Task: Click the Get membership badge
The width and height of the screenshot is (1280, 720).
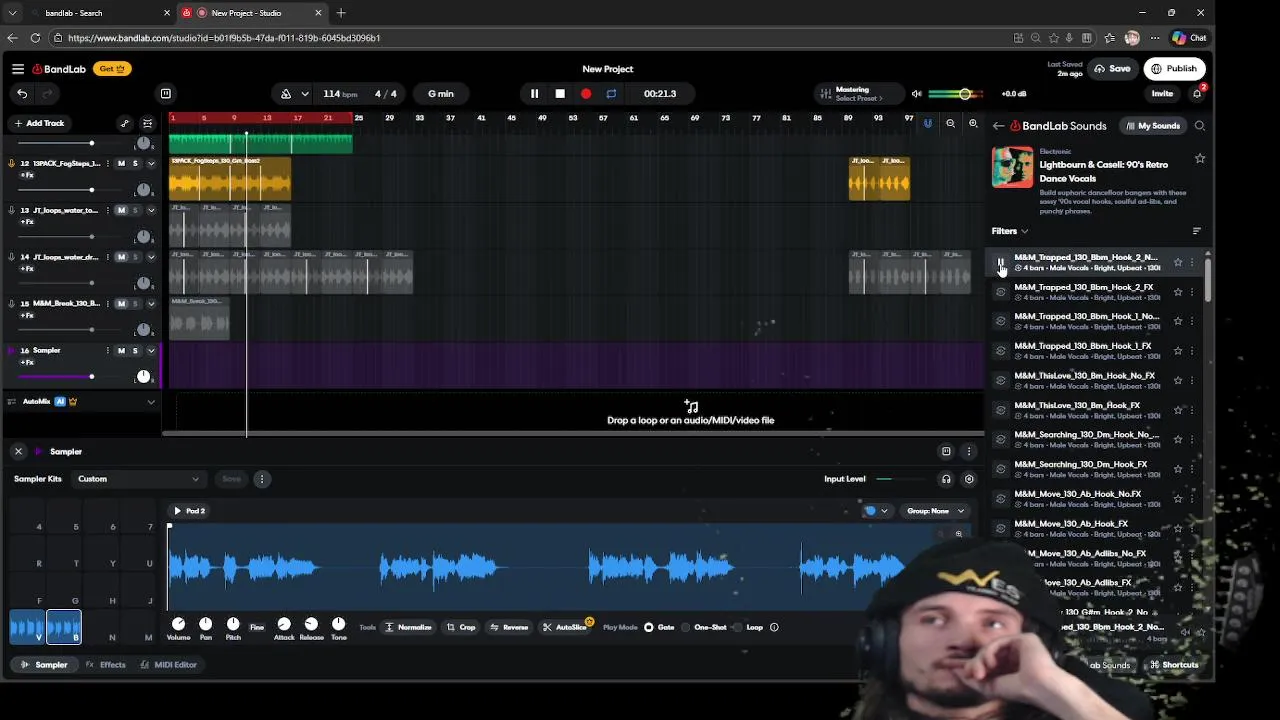Action: click(x=112, y=69)
